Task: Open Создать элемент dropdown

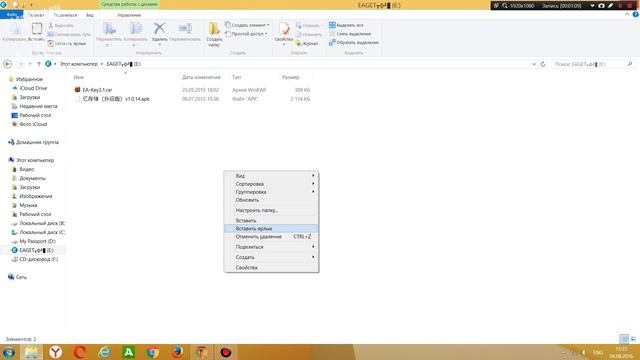Action: coord(247,25)
